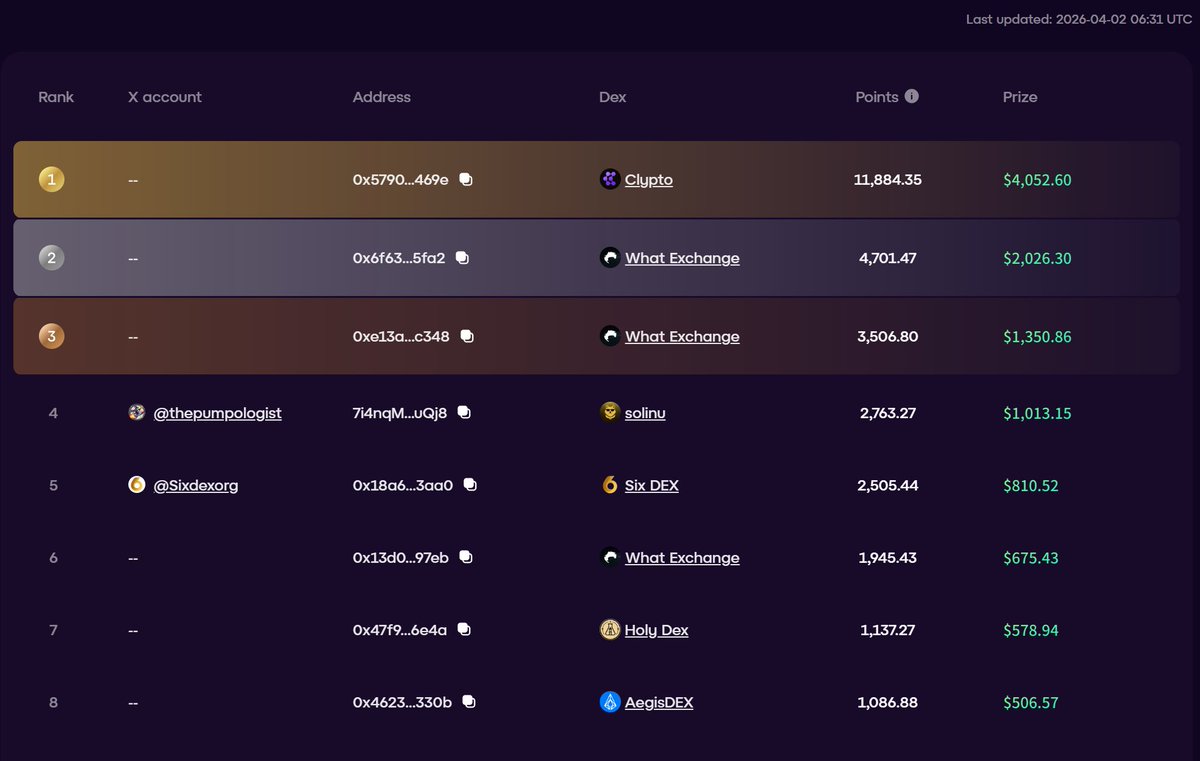Viewport: 1200px width, 761px height.
Task: Select address text 7i4nqM...uQj8
Action: (400, 413)
